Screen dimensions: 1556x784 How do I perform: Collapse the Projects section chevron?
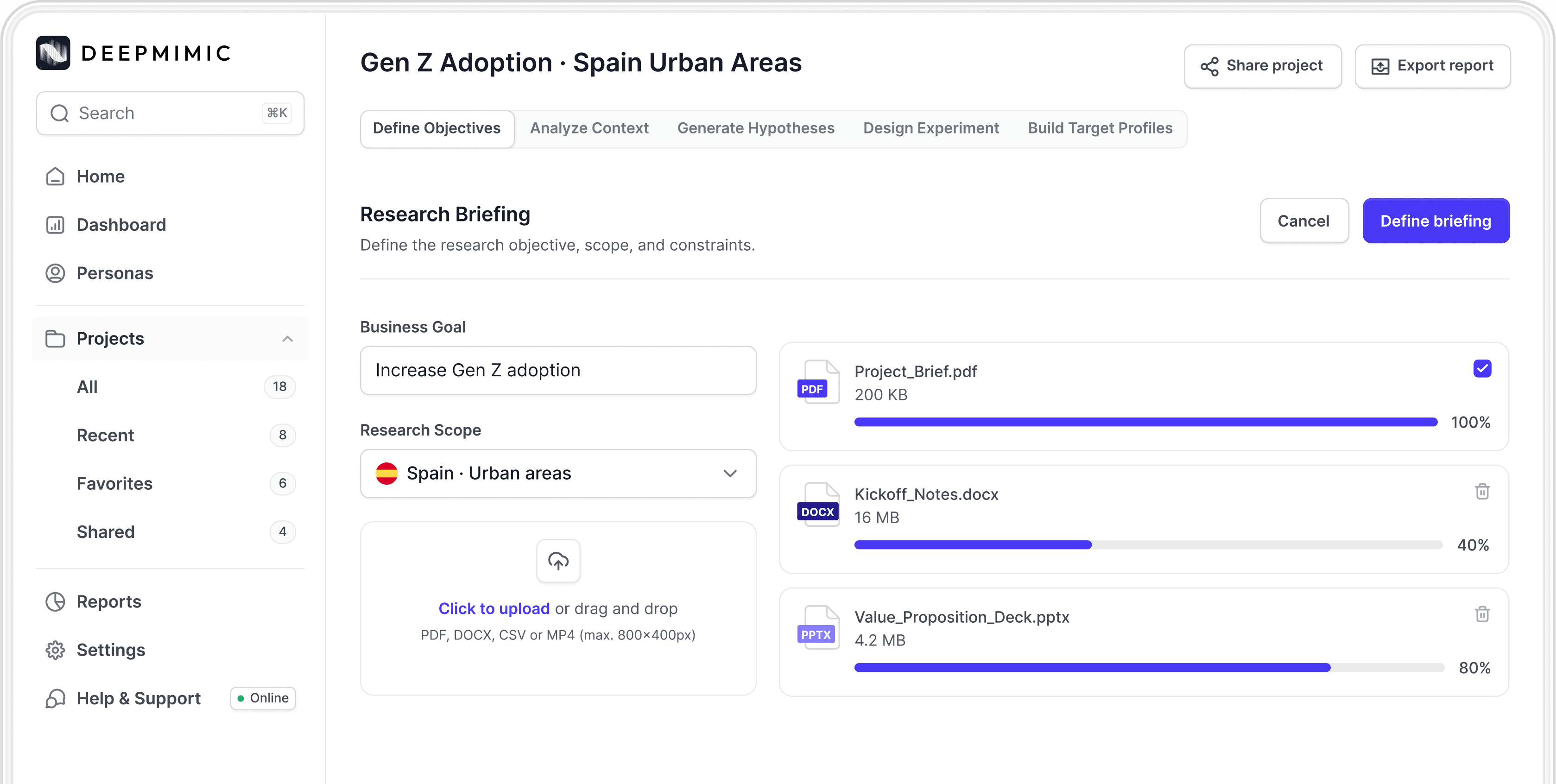[x=287, y=339]
